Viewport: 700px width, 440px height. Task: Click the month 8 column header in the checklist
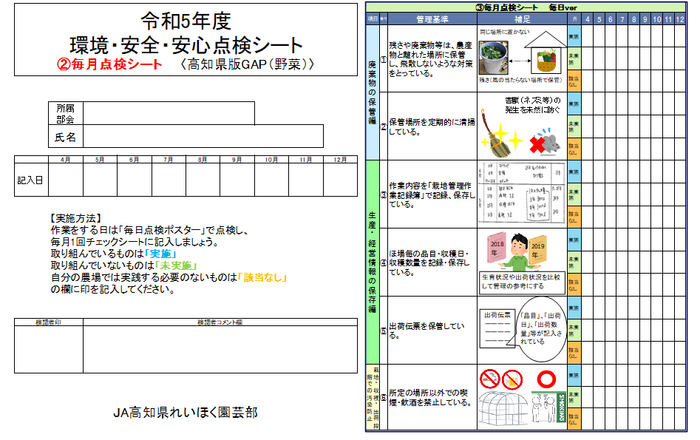coord(634,19)
